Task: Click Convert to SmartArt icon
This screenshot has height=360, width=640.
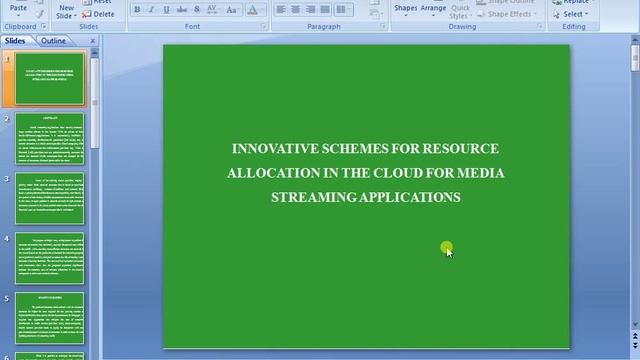Action: tap(375, 14)
